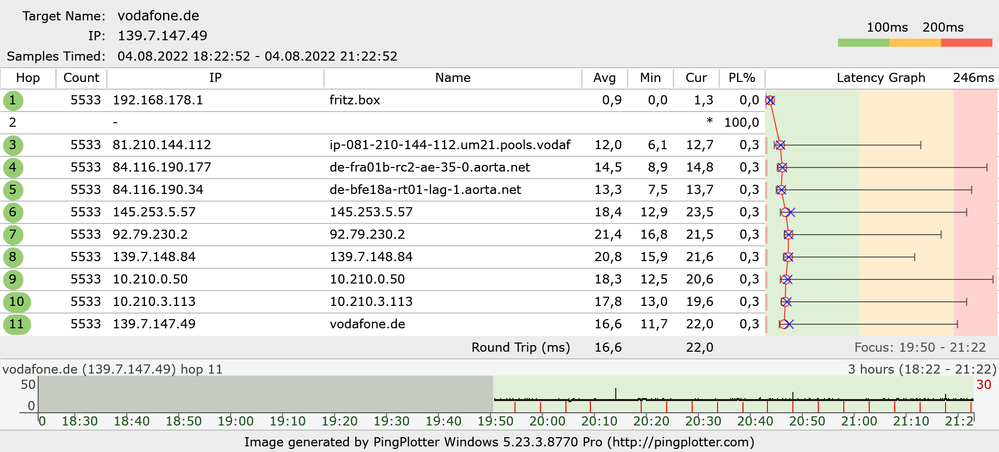Click the grayed-out region of the timeline graph
The height and width of the screenshot is (452, 999).
266,393
